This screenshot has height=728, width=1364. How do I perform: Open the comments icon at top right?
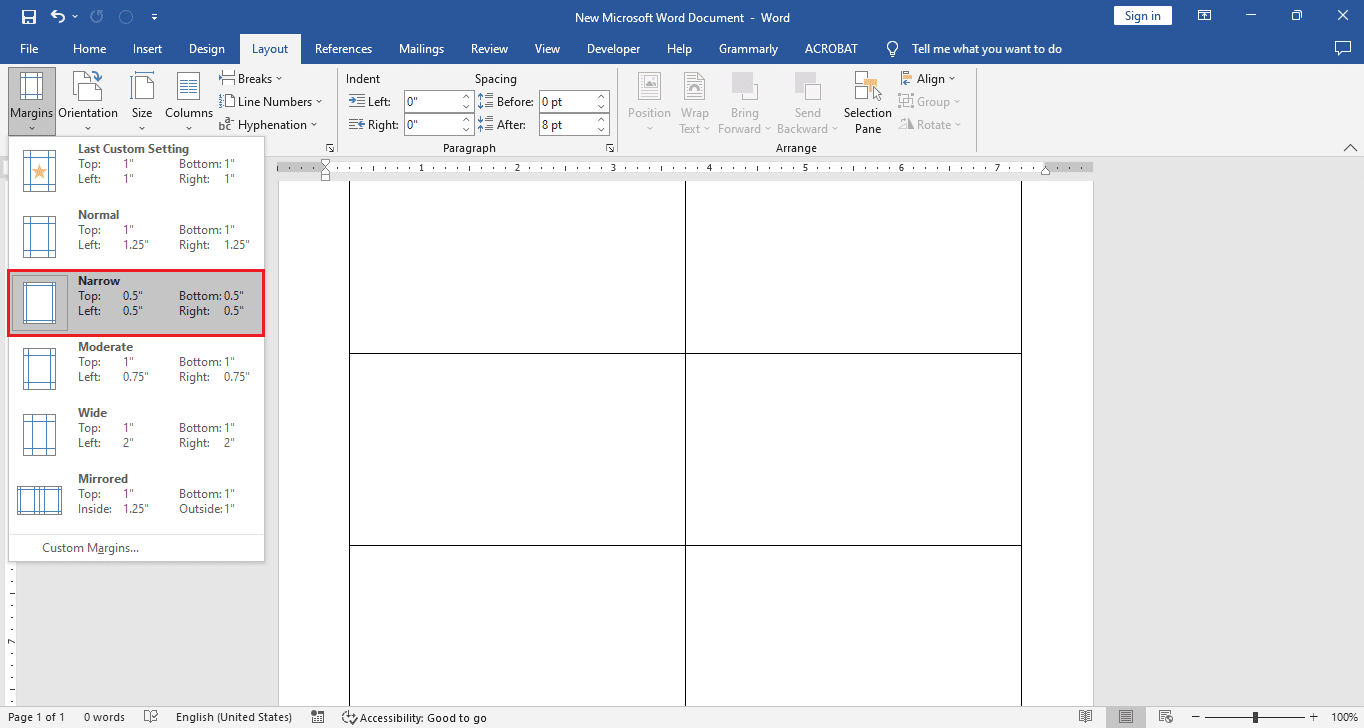click(1343, 48)
